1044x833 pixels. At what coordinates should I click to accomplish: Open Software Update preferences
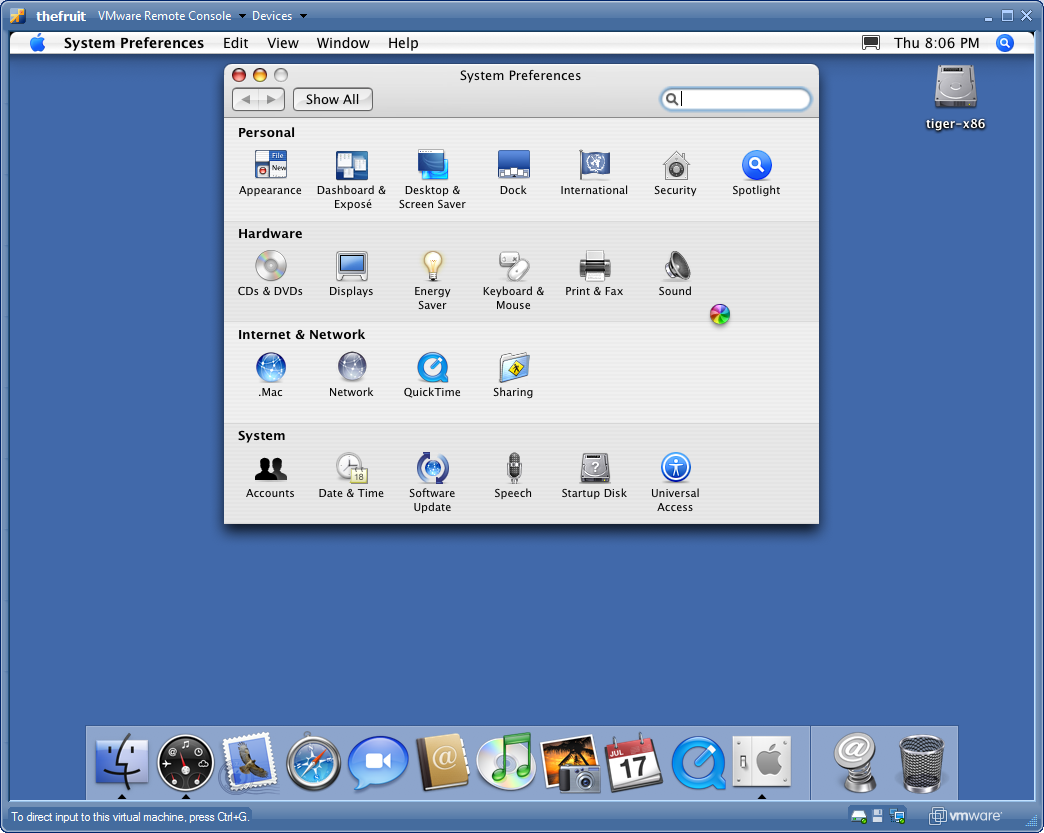coord(432,482)
